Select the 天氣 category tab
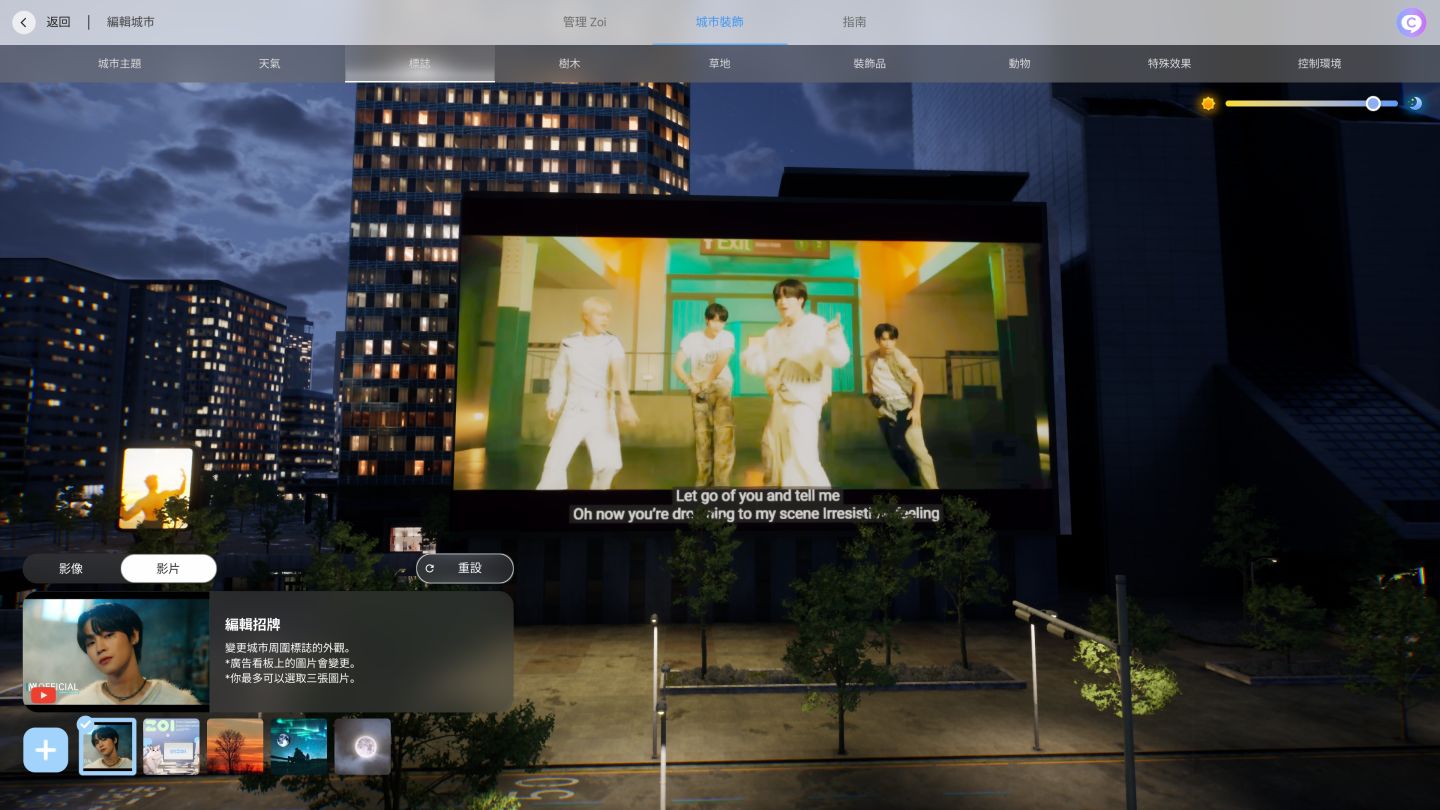The width and height of the screenshot is (1440, 810). pos(269,64)
